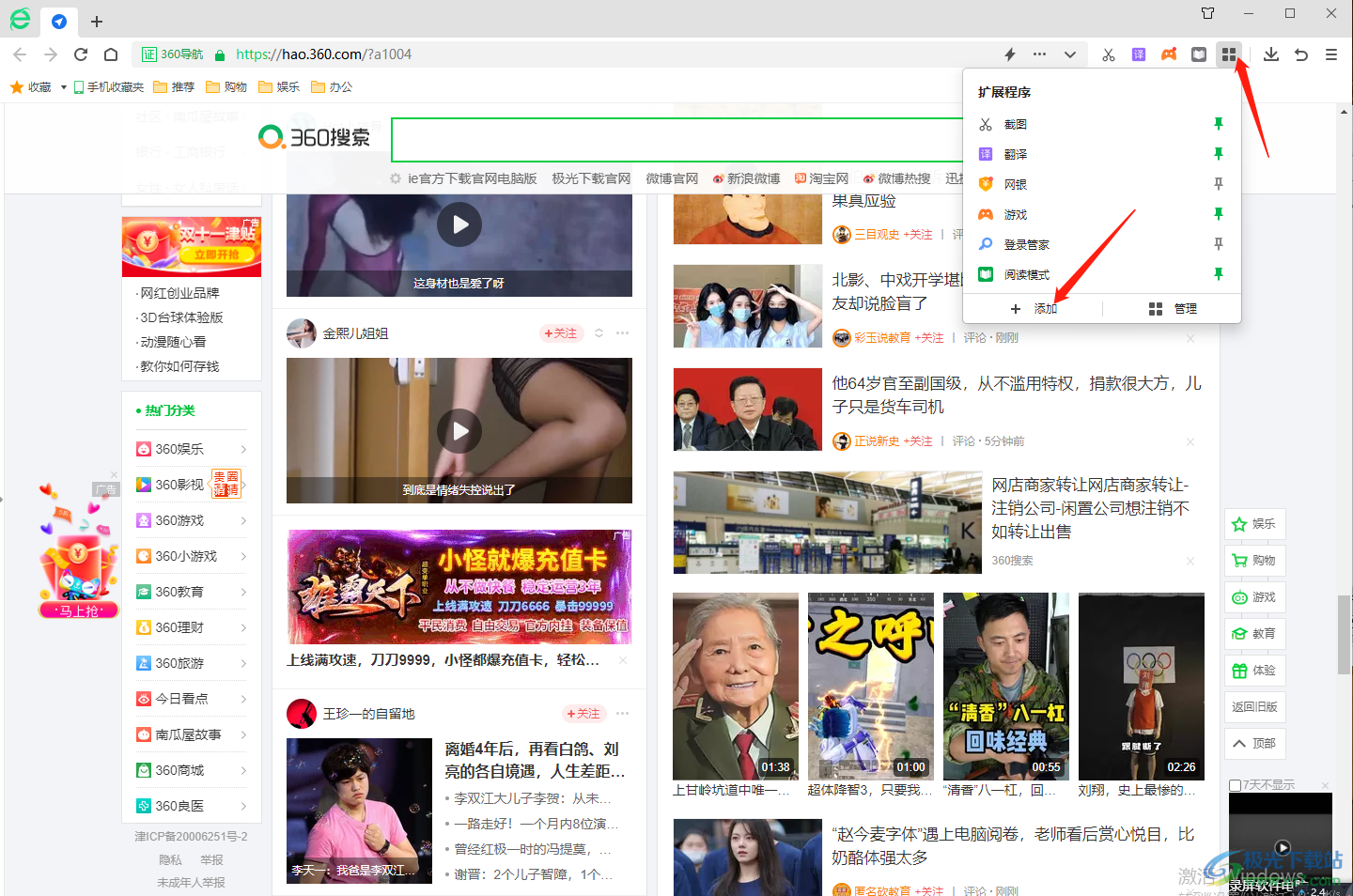1353x896 pixels.
Task: Click the undo closed tab icon
Action: click(x=1301, y=54)
